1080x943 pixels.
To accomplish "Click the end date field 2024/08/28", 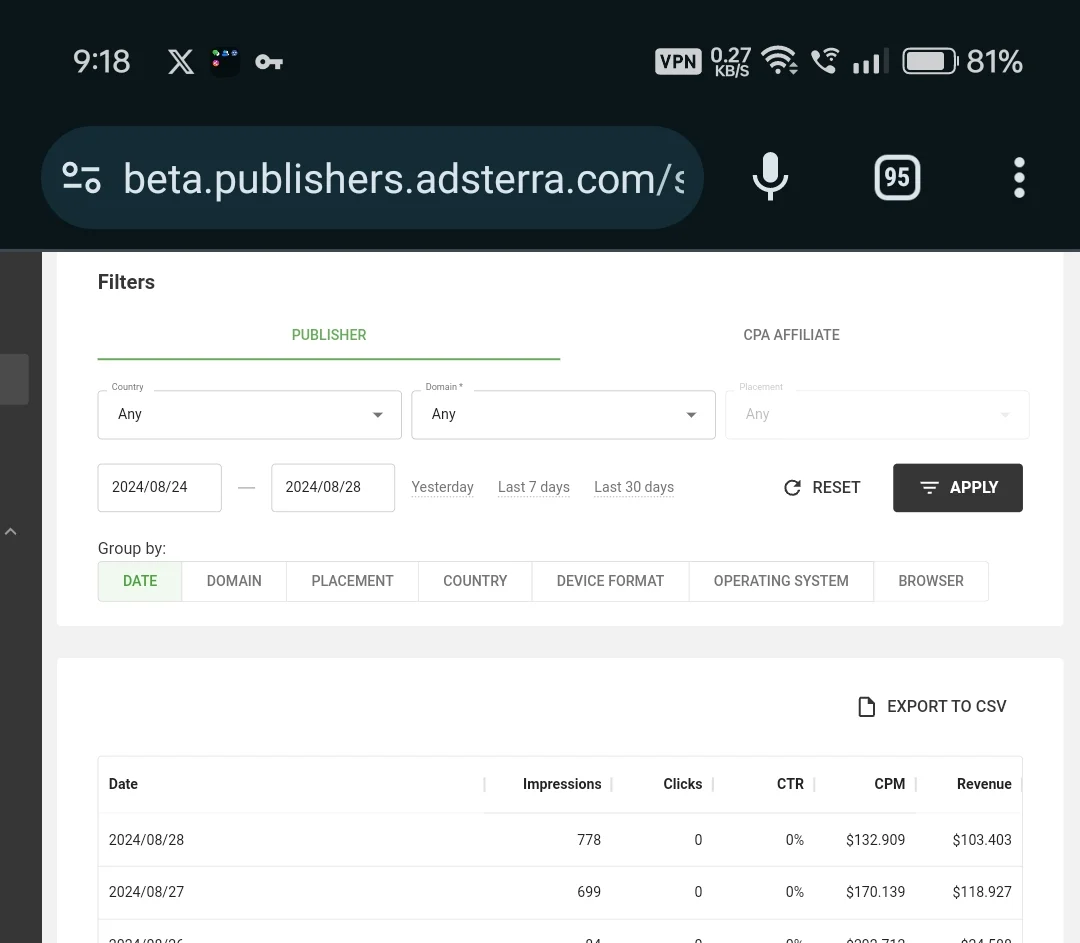I will pyautogui.click(x=333, y=488).
